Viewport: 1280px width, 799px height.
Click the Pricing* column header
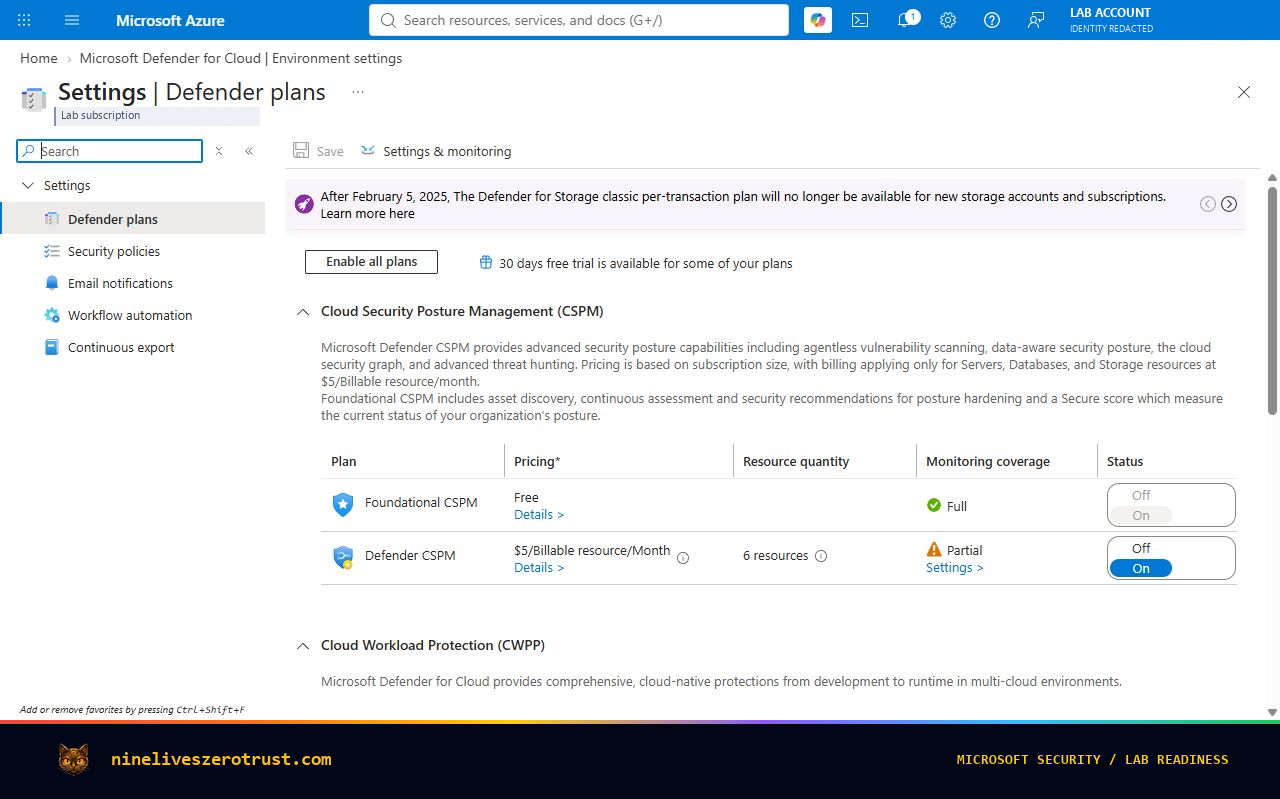(537, 461)
